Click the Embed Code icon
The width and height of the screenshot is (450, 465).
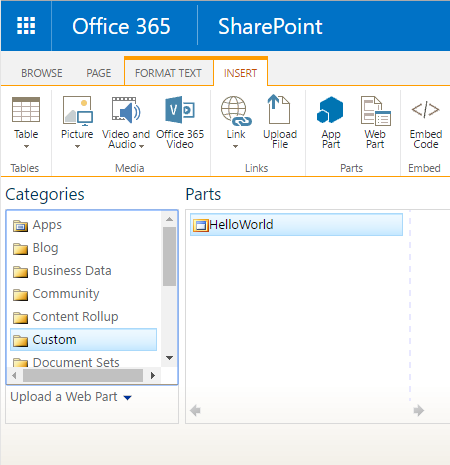click(x=426, y=110)
